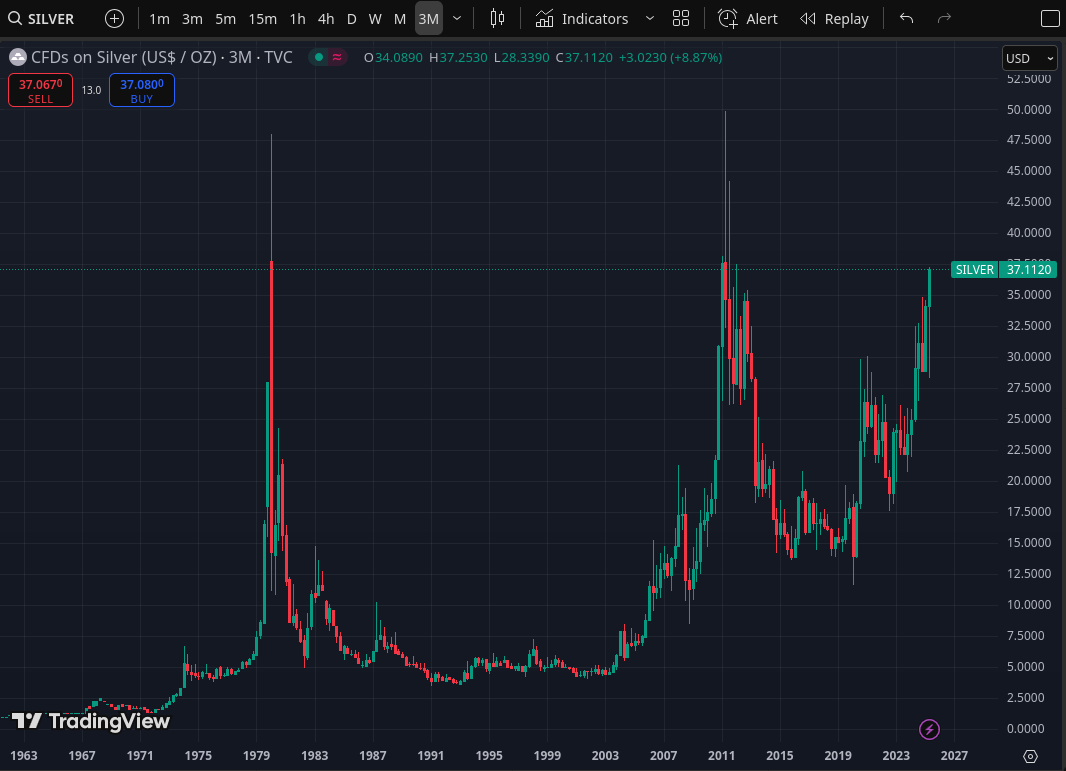Switch to the monthly M timeframe
1066x771 pixels.
[400, 18]
